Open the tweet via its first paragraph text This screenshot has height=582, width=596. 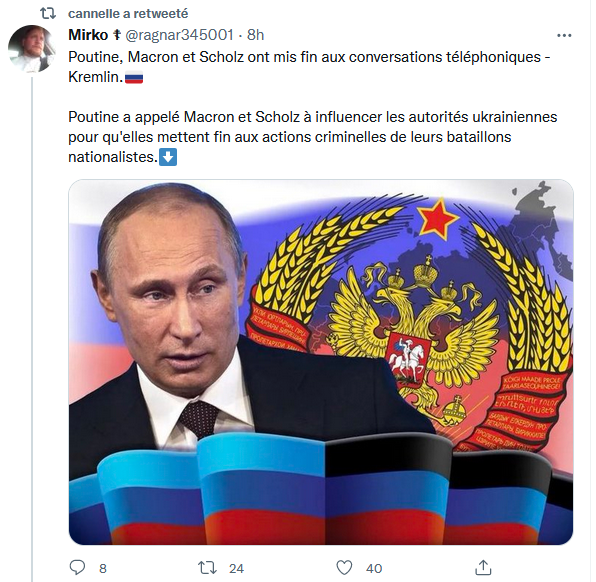coord(309,67)
